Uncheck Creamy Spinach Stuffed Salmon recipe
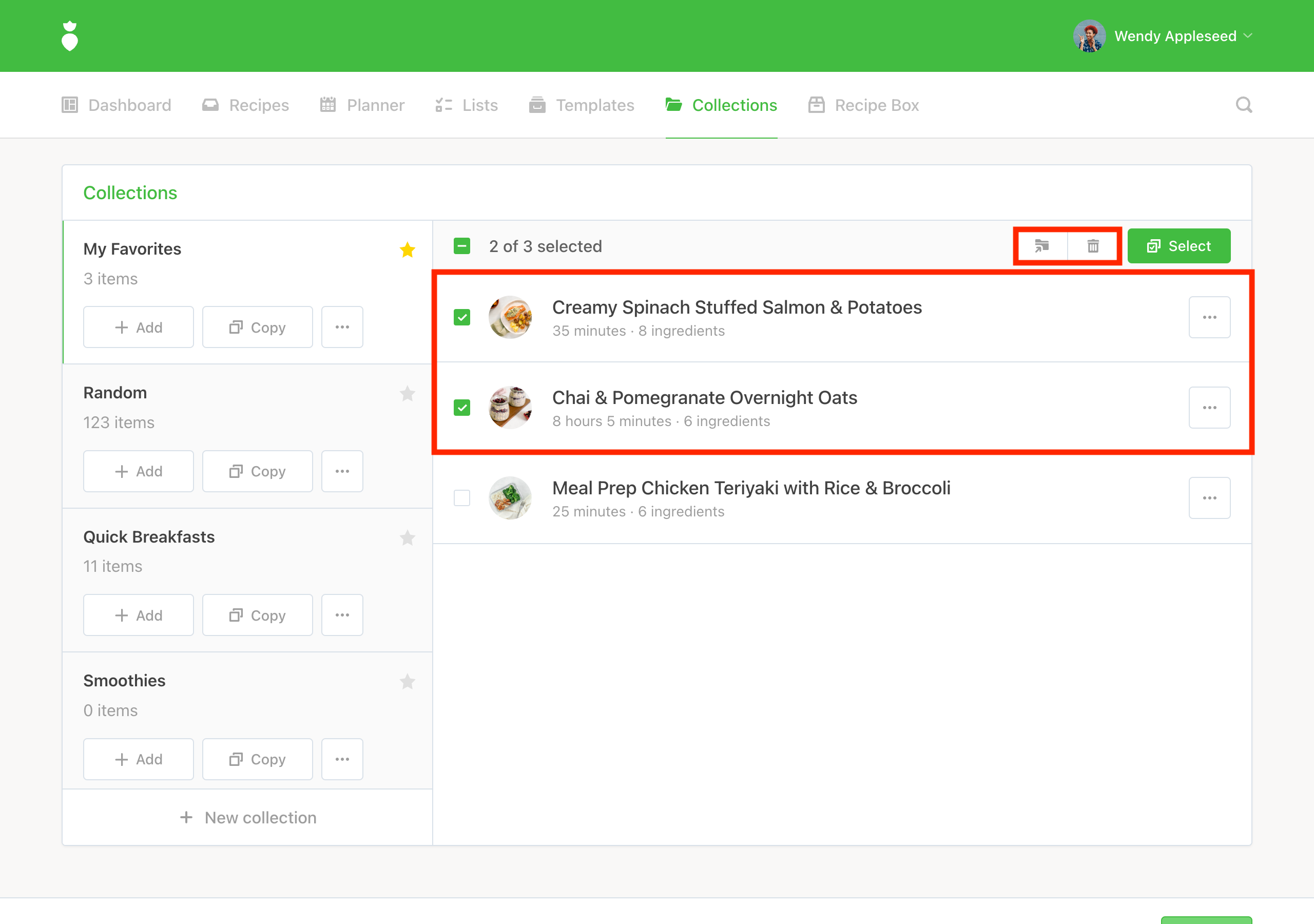The width and height of the screenshot is (1314, 924). (462, 317)
